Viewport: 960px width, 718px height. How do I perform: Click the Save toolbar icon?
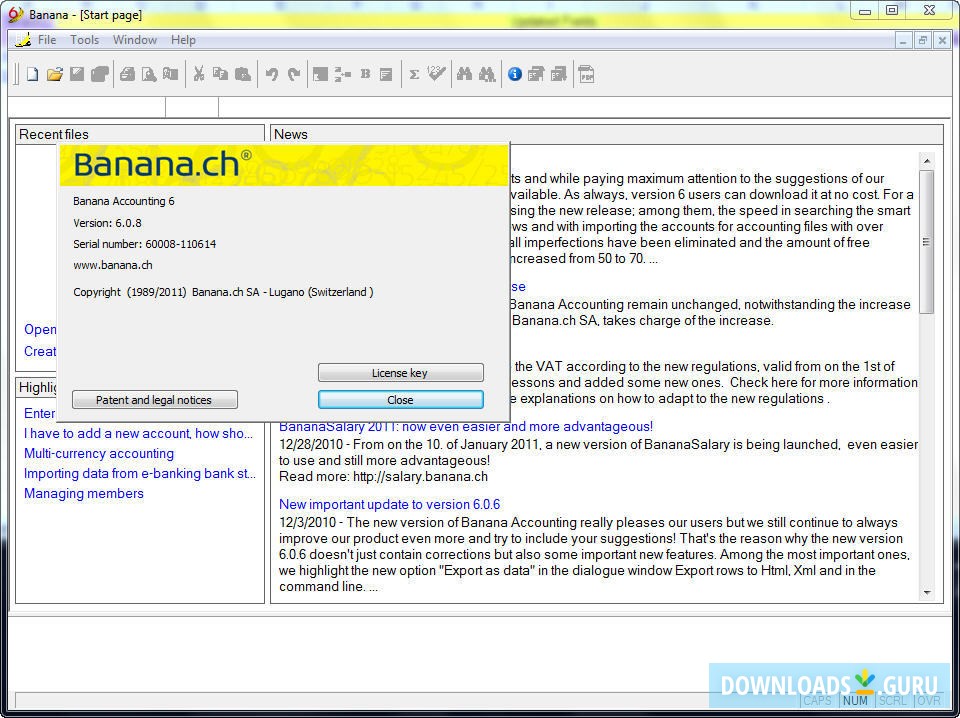pyautogui.click(x=77, y=75)
